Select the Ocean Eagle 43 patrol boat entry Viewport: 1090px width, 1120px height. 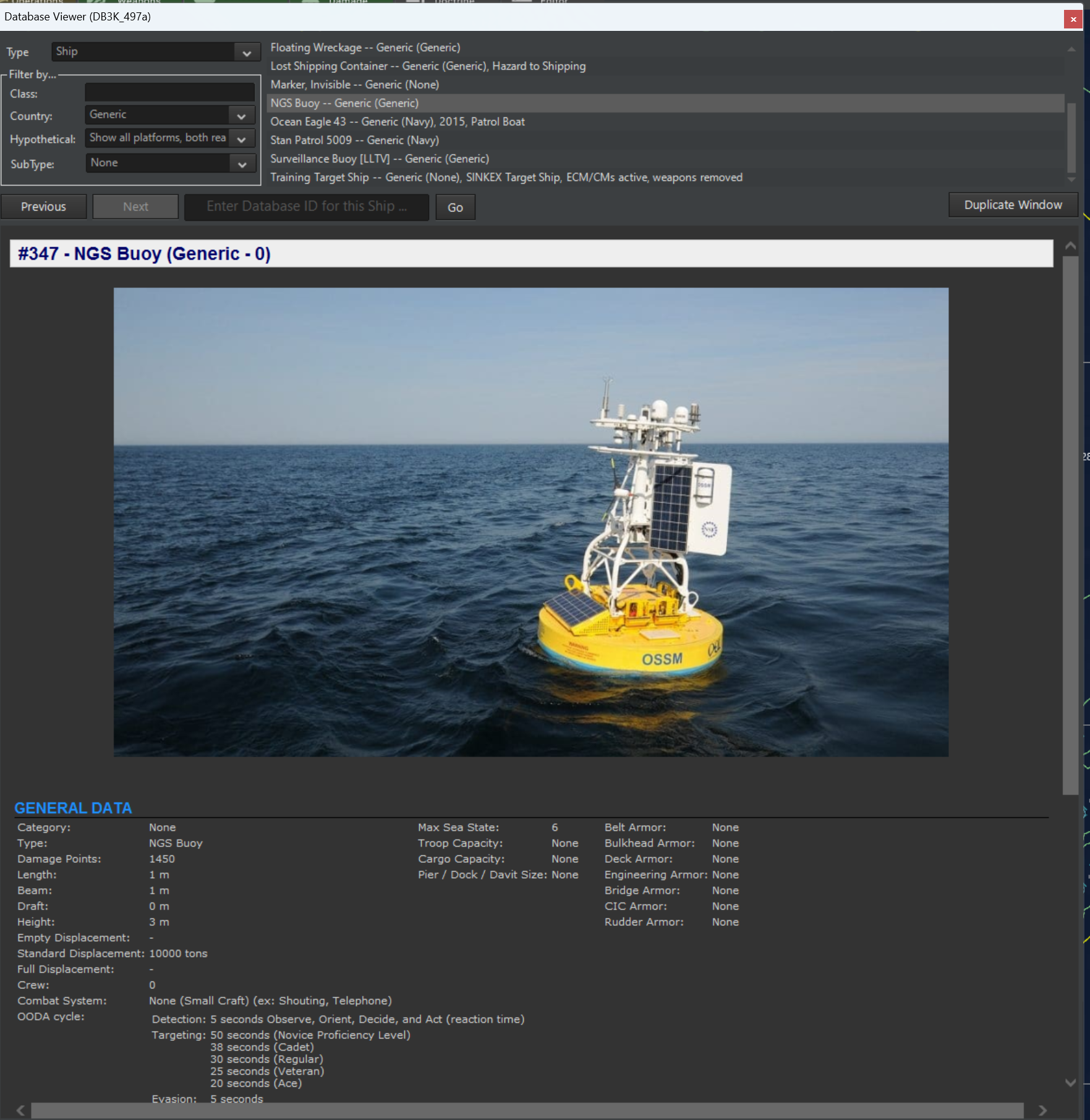pyautogui.click(x=398, y=122)
